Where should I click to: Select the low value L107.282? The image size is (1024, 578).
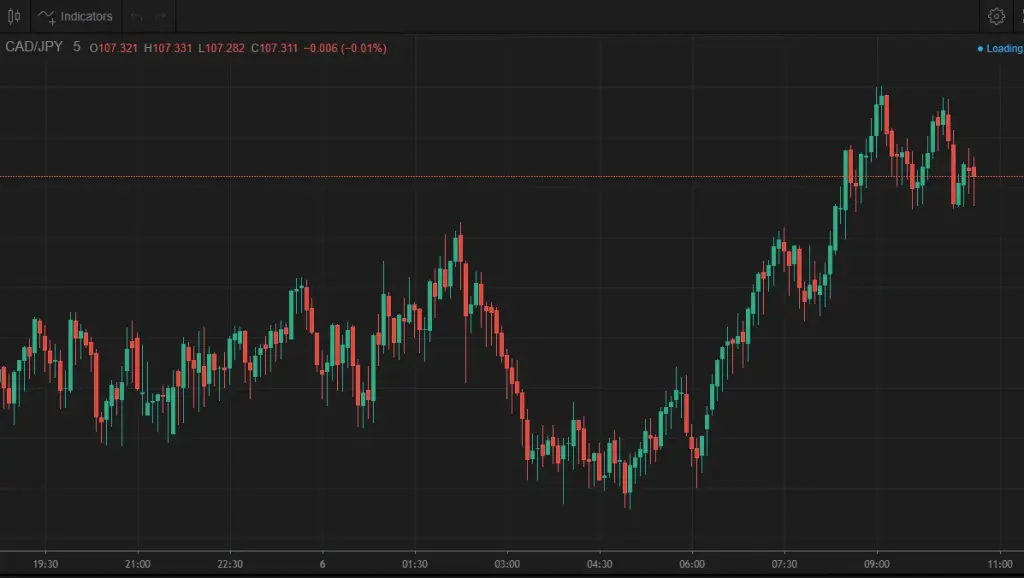(221, 48)
